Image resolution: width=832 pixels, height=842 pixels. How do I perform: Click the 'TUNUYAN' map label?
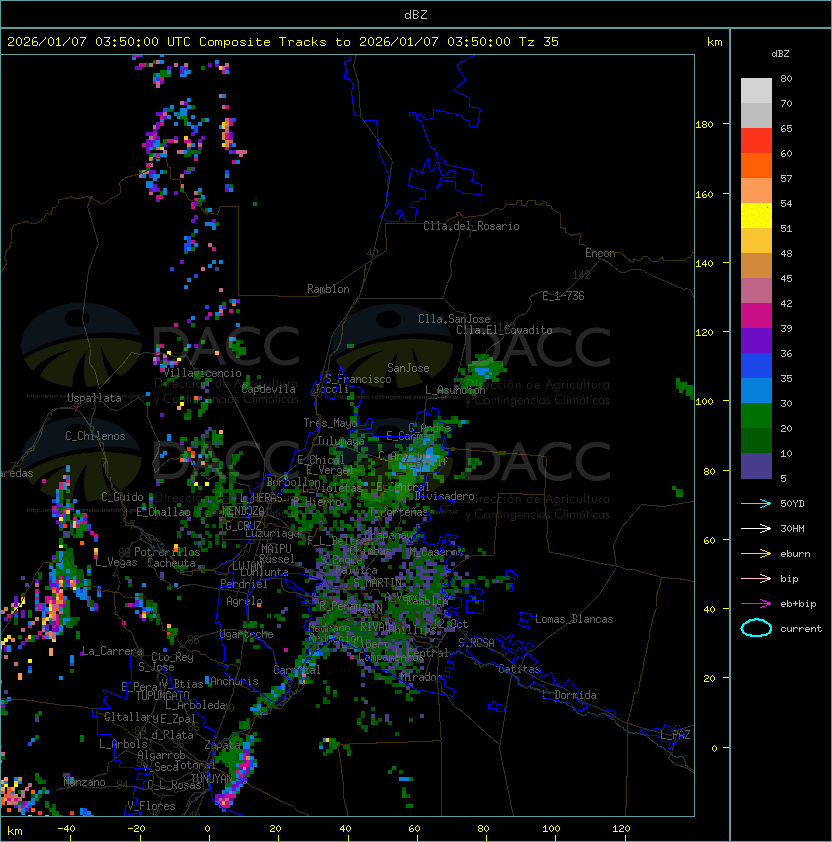(x=212, y=778)
